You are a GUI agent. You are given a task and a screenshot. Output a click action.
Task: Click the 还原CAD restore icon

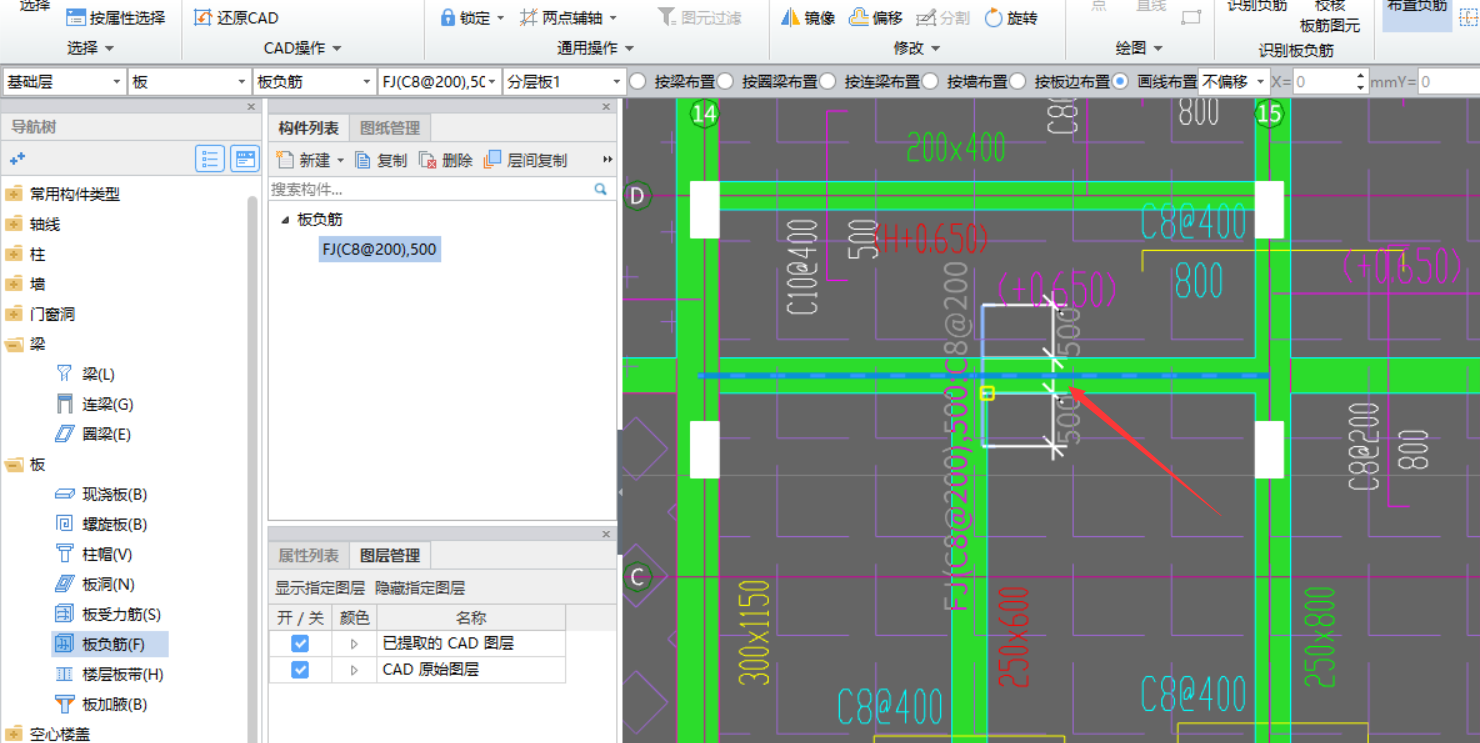203,18
